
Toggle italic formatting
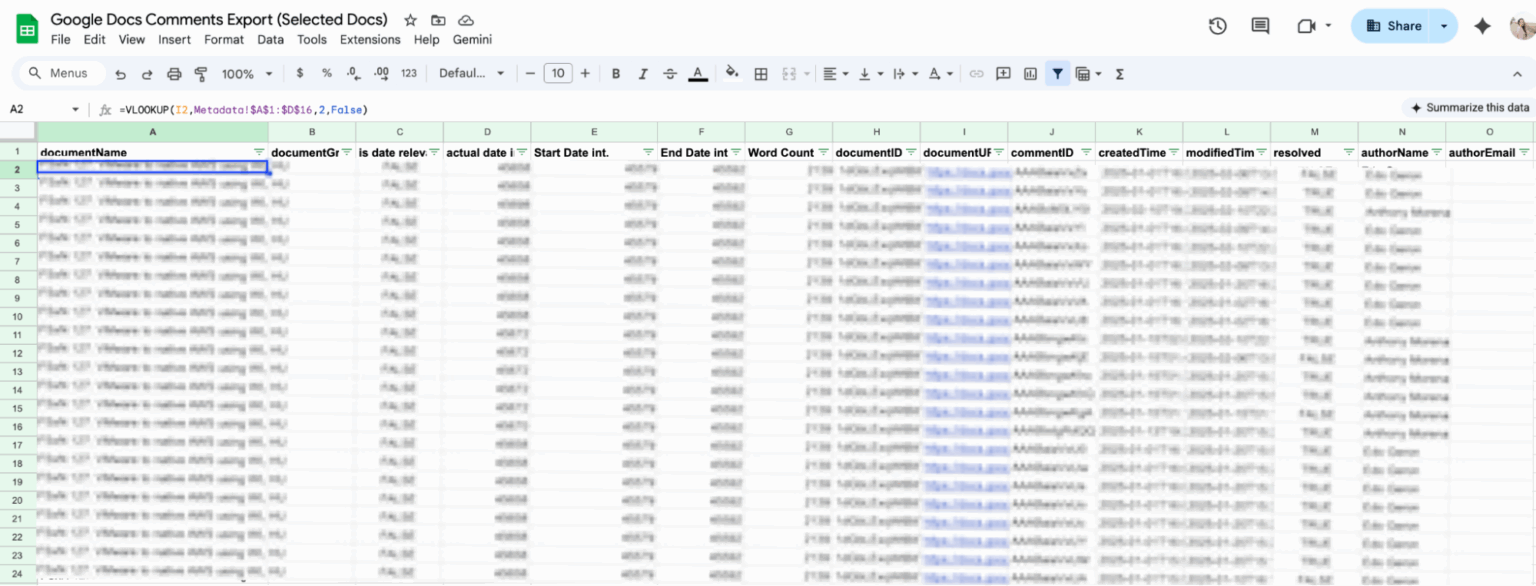pos(643,74)
